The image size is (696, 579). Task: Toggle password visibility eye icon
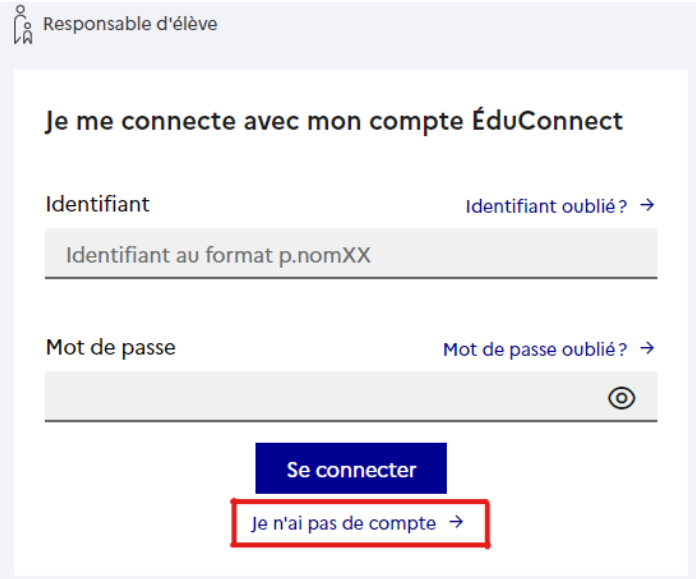click(621, 397)
